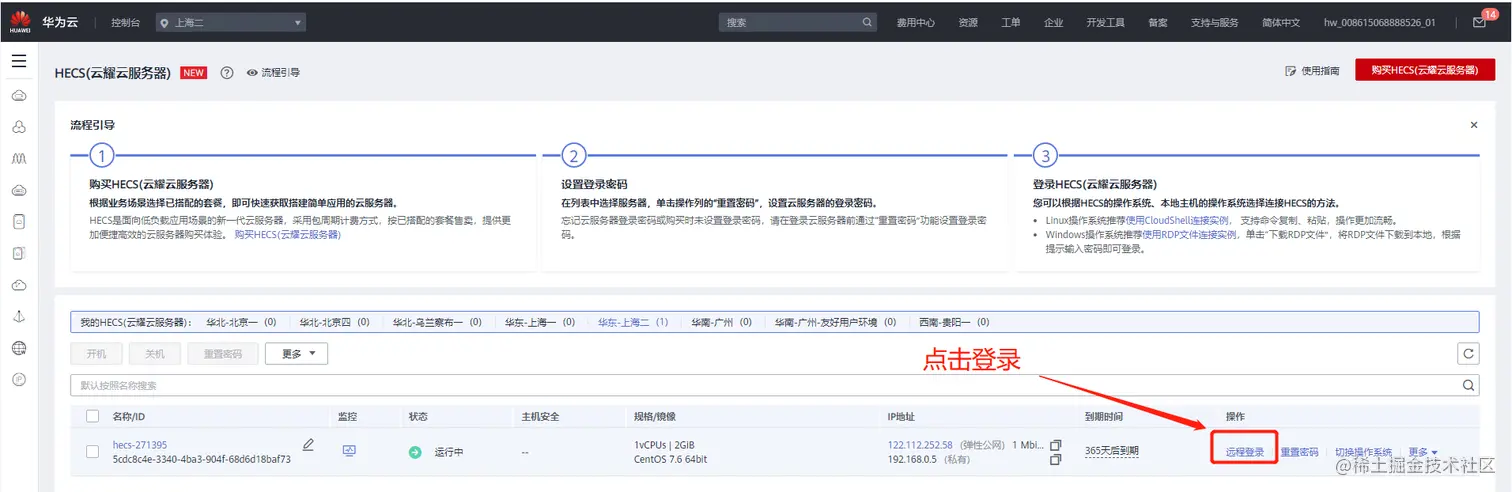Click the 365天后到期 expiry text

click(x=1112, y=451)
